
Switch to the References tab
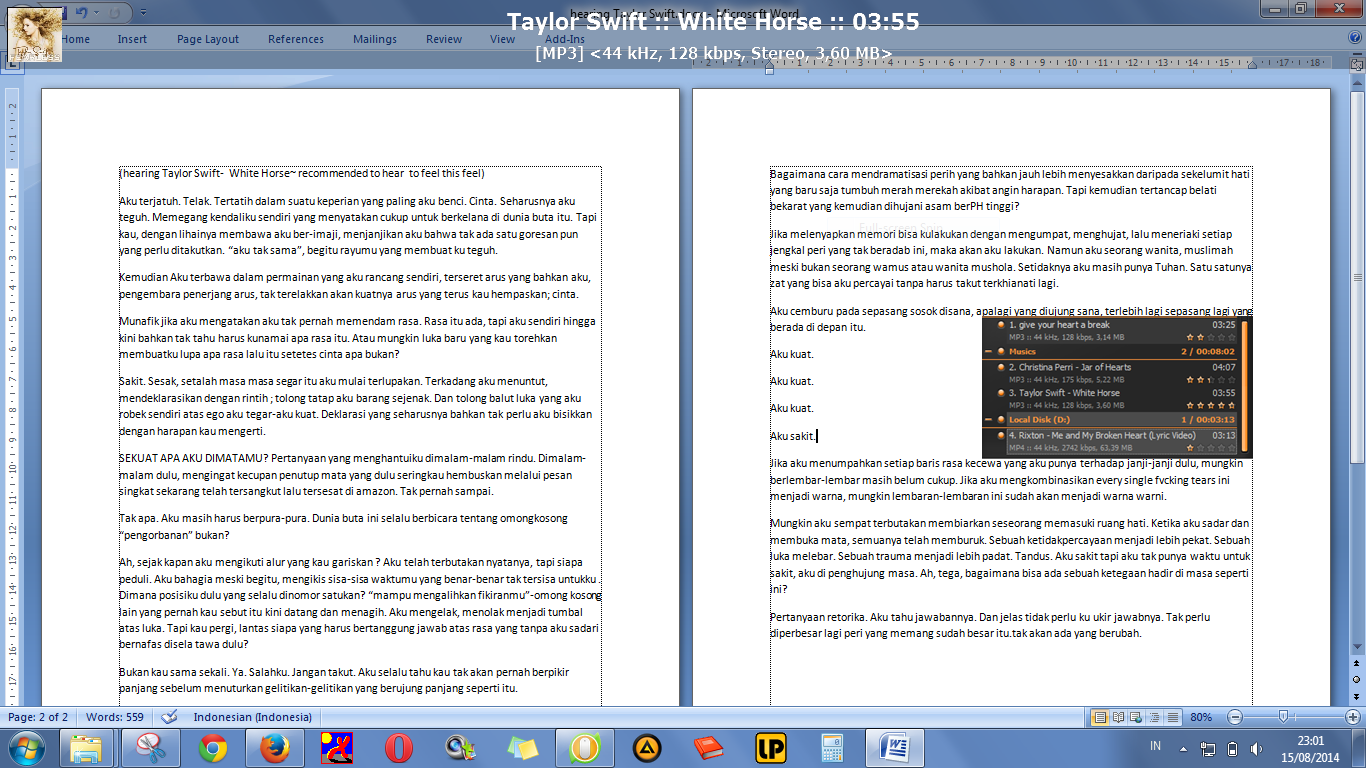click(296, 39)
